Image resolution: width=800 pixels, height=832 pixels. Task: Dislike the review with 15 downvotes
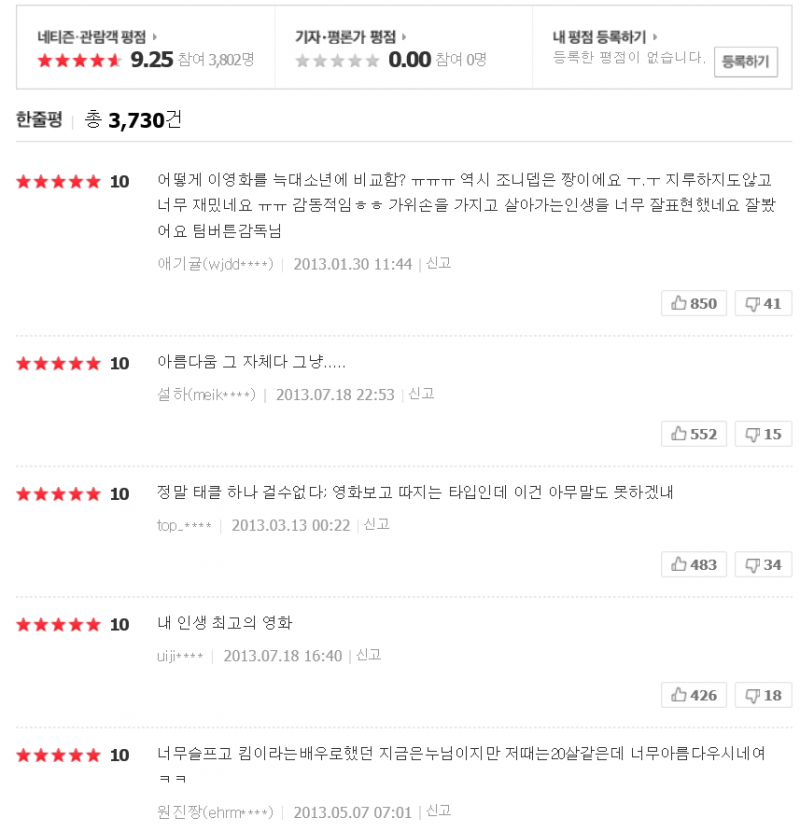click(x=763, y=434)
